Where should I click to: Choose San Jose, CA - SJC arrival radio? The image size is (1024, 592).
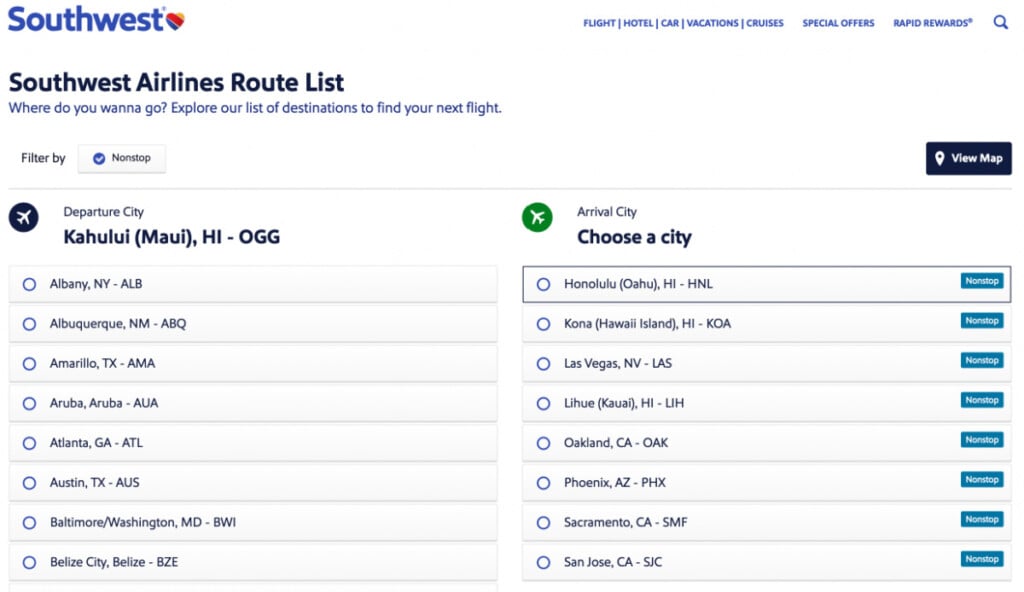click(x=543, y=563)
